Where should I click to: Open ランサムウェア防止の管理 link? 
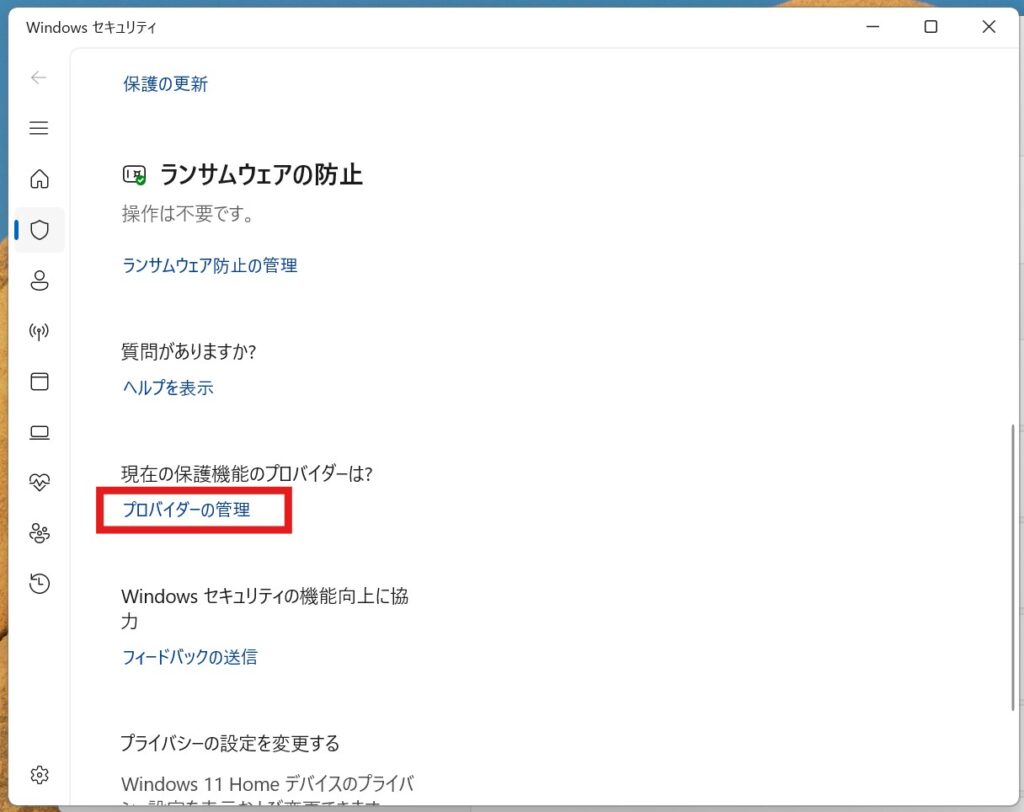(x=209, y=265)
